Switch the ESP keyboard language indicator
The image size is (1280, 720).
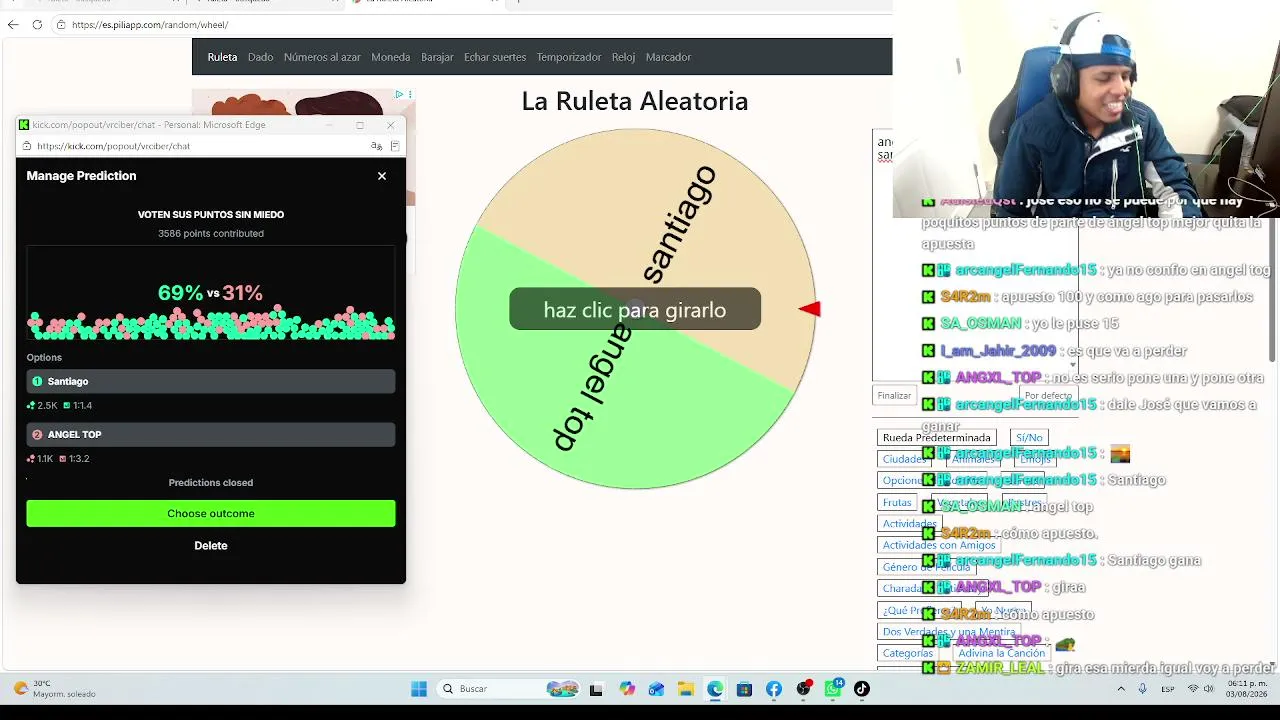point(1168,689)
